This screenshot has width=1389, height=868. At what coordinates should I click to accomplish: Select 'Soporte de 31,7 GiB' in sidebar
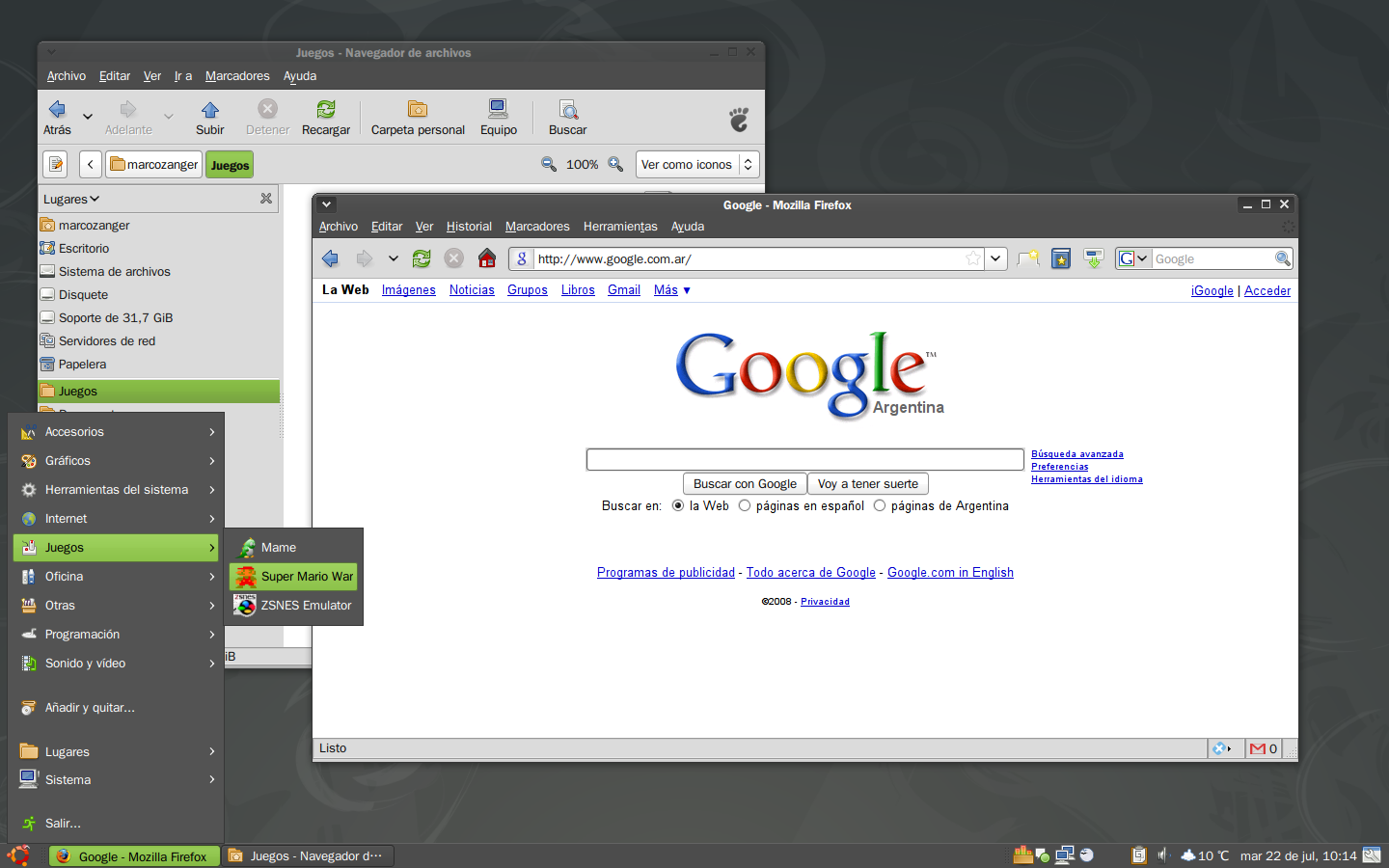(159, 318)
